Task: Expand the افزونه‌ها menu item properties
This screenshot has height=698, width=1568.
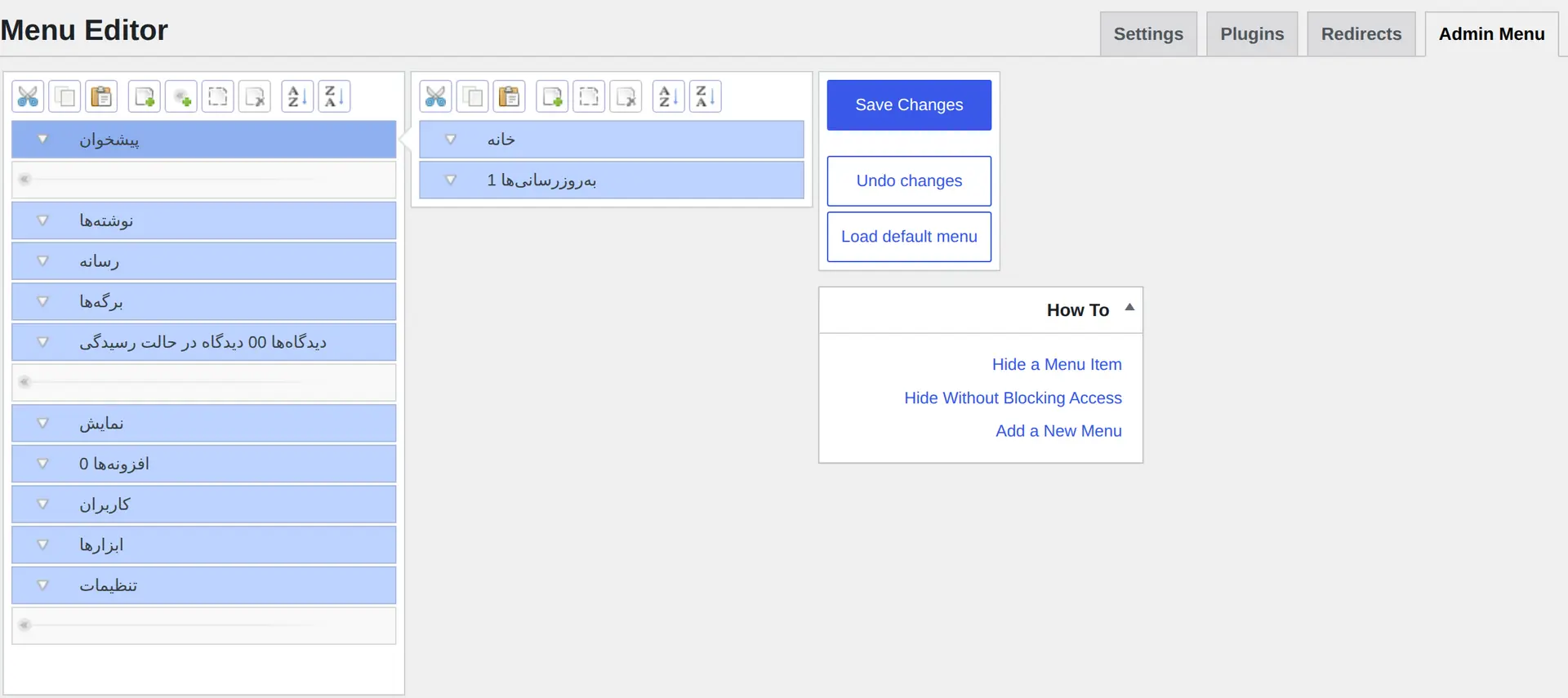Action: tap(42, 464)
